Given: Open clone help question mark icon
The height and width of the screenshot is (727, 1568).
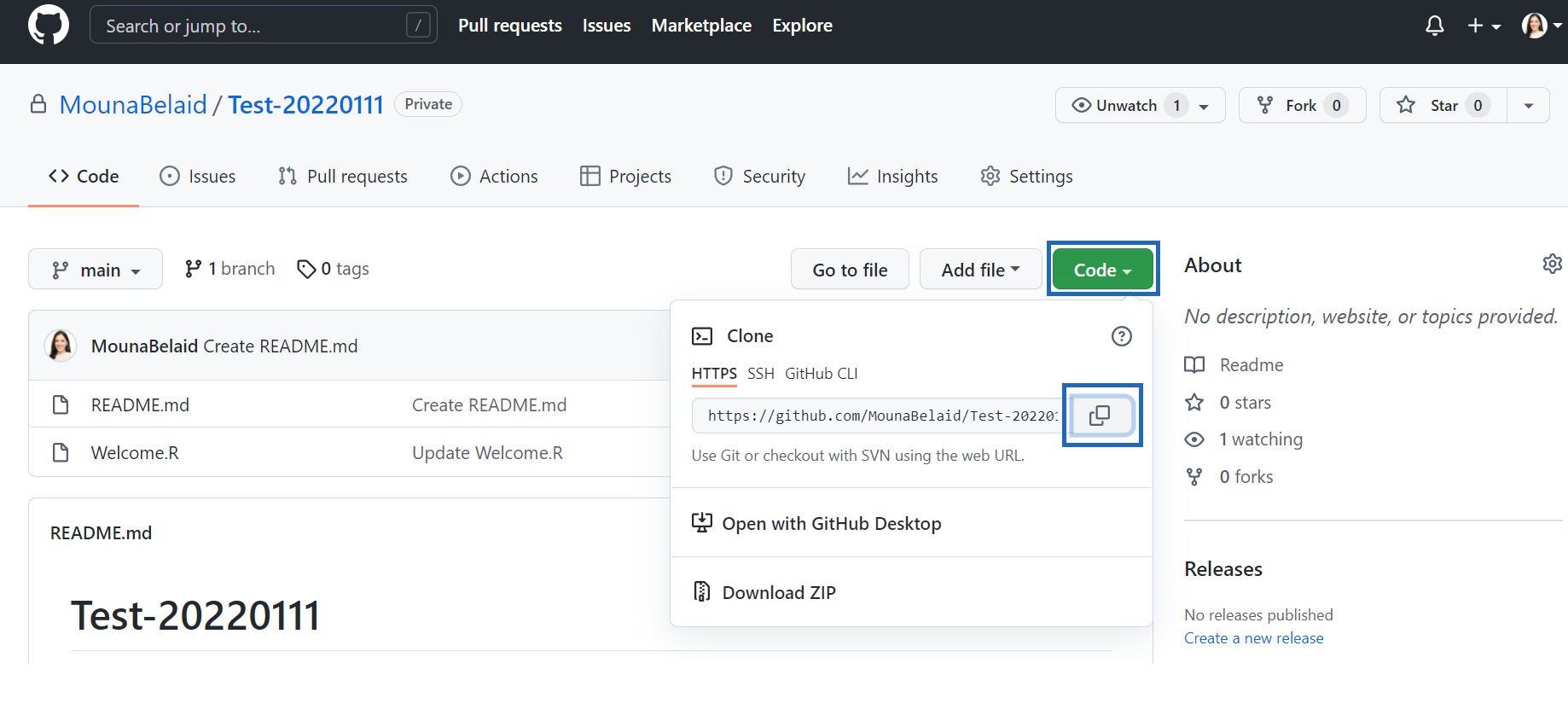Looking at the screenshot, I should 1122,336.
